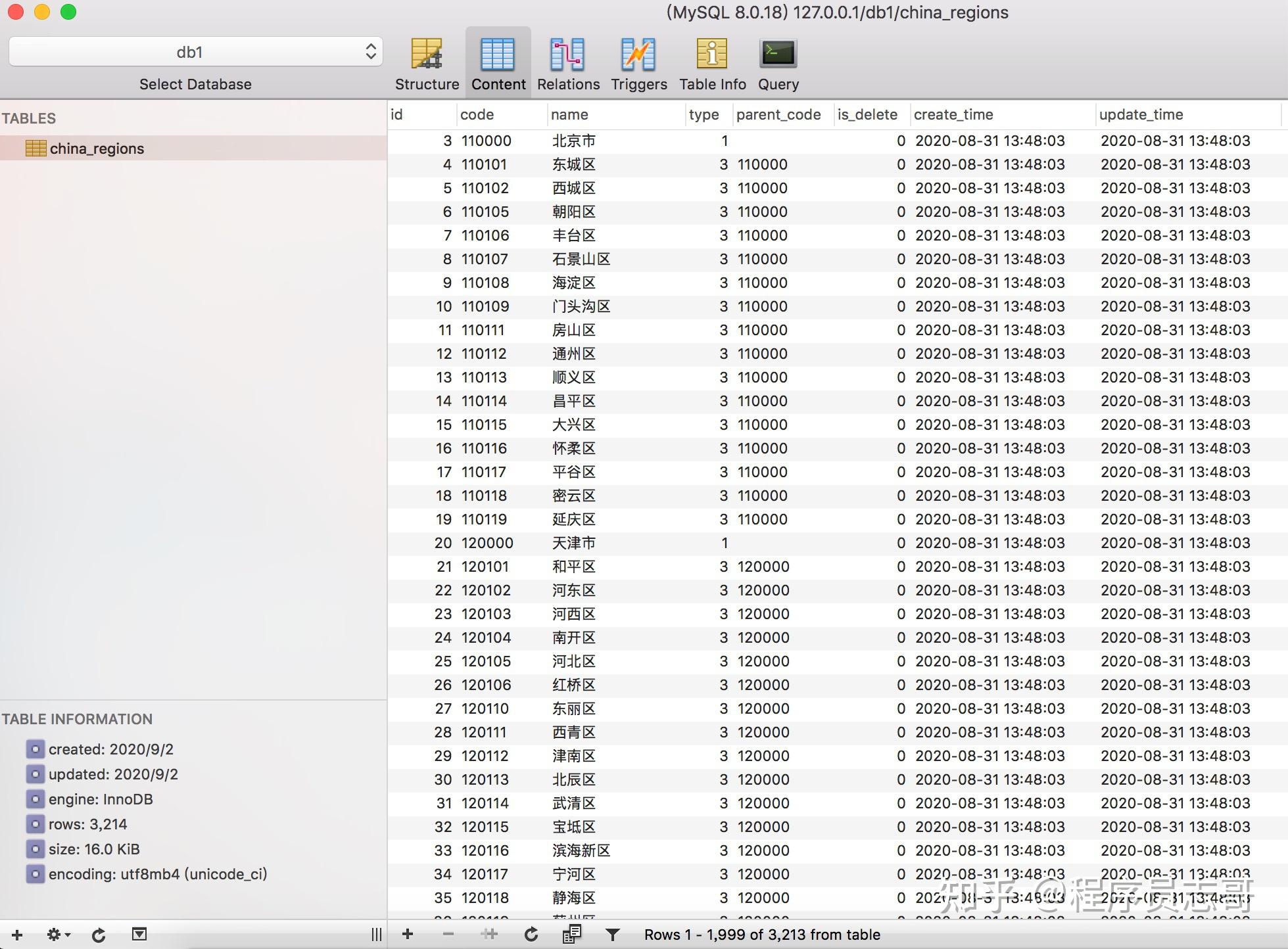Select the 红桥区 name cell

coord(574,685)
